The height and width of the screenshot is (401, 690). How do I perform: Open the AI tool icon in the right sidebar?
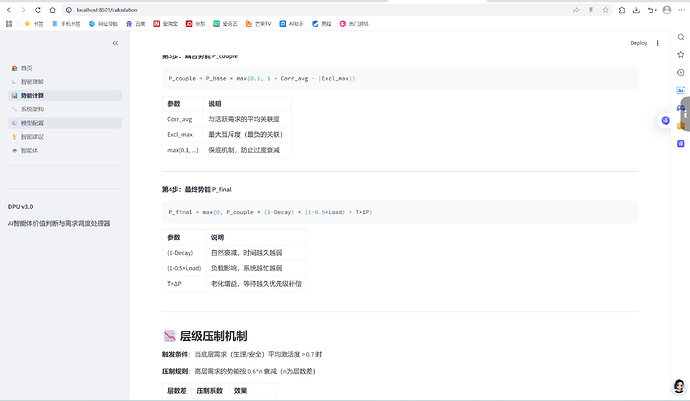681,90
